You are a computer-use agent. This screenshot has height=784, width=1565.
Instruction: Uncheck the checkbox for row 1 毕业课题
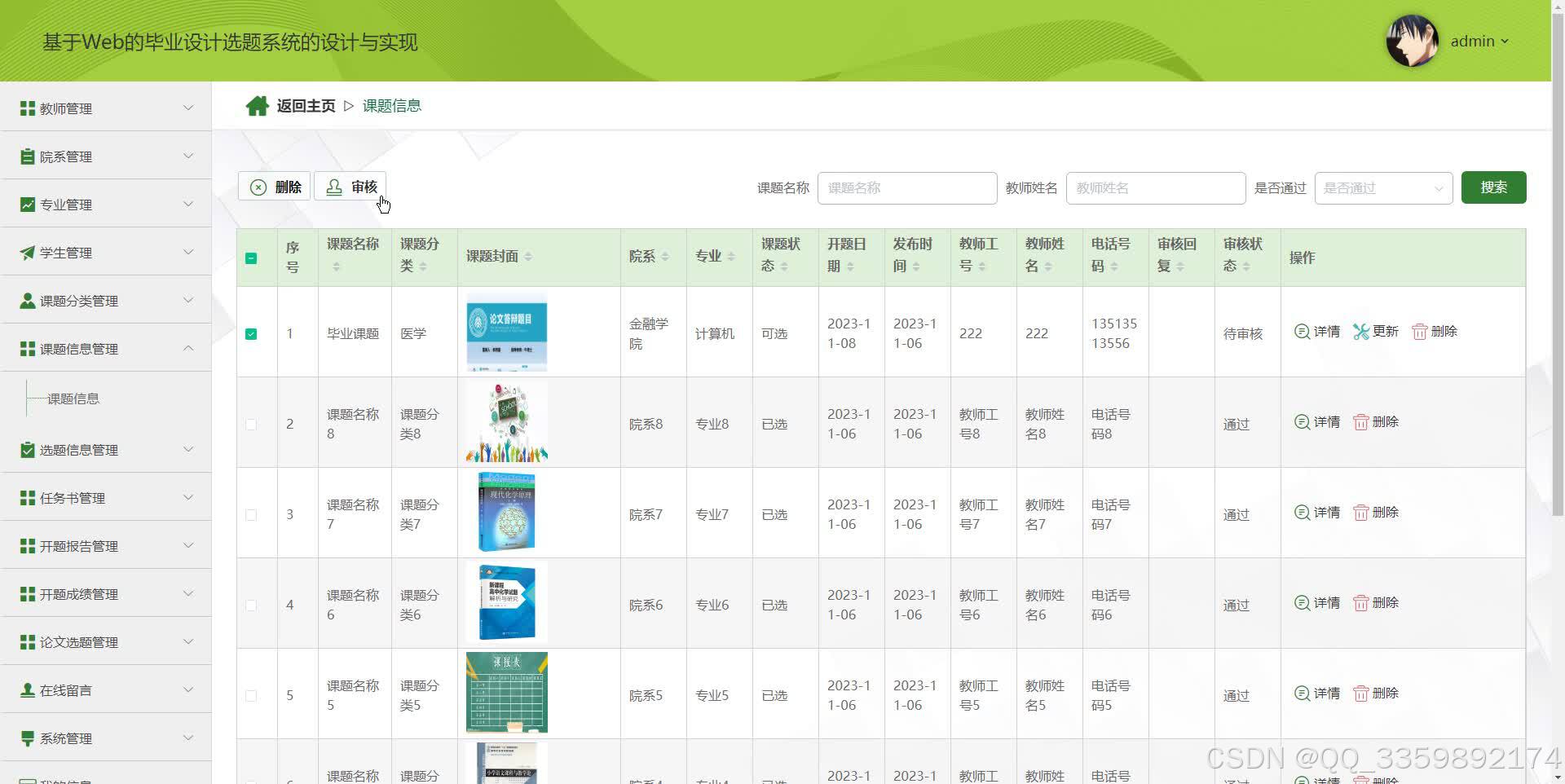[x=251, y=334]
